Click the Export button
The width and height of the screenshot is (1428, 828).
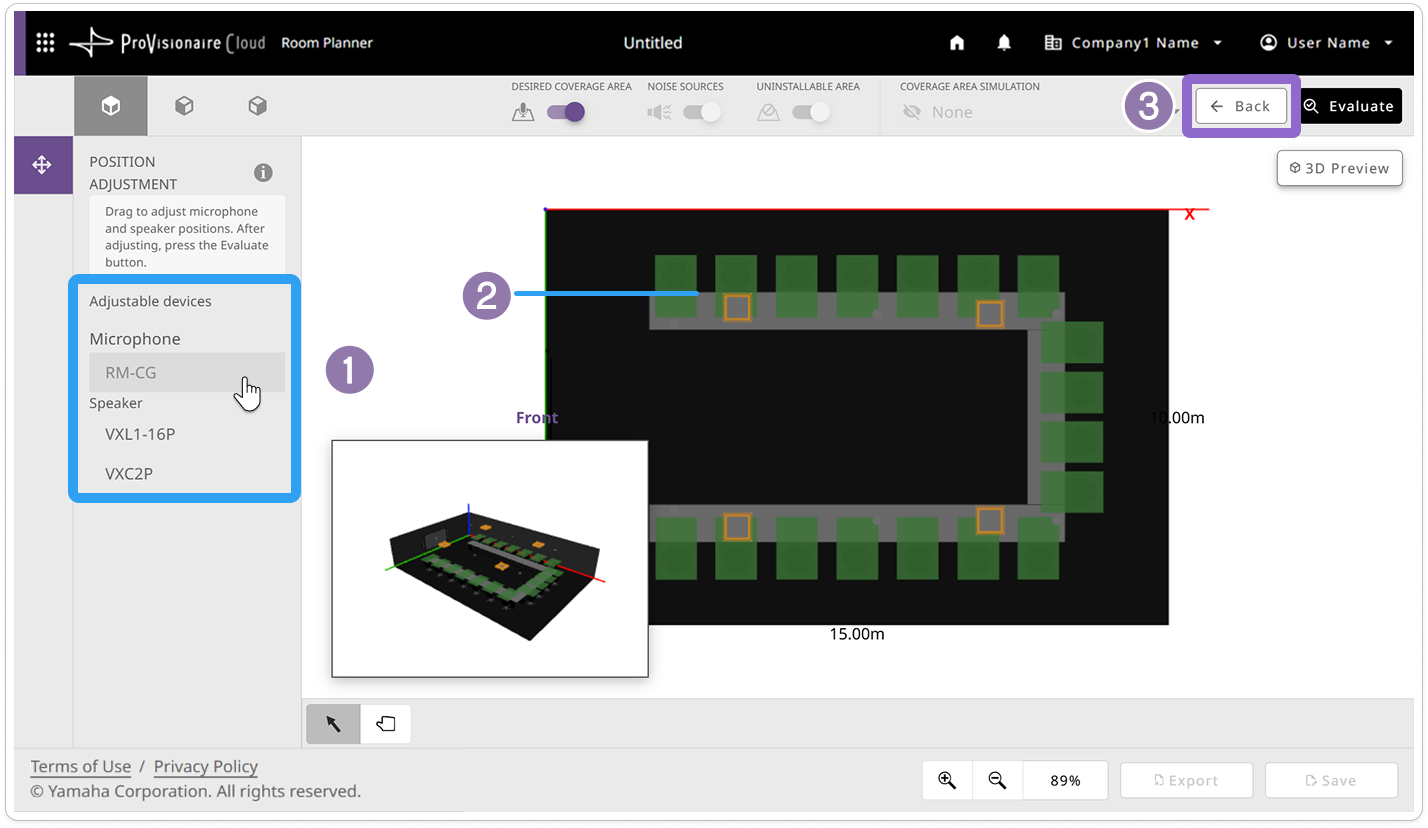pos(1187,781)
